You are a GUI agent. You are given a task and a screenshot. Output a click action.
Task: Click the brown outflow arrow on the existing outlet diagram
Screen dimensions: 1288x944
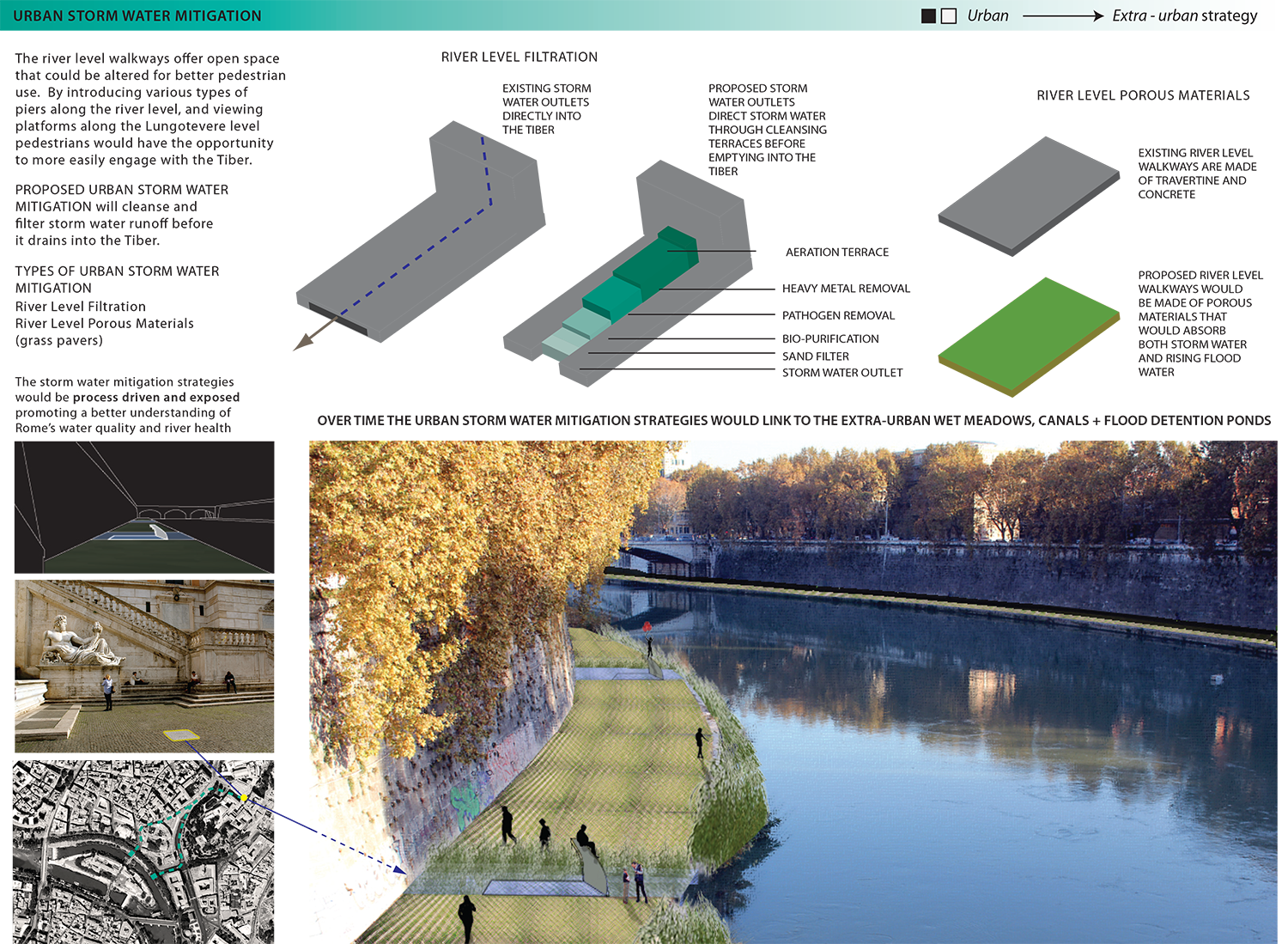click(317, 333)
